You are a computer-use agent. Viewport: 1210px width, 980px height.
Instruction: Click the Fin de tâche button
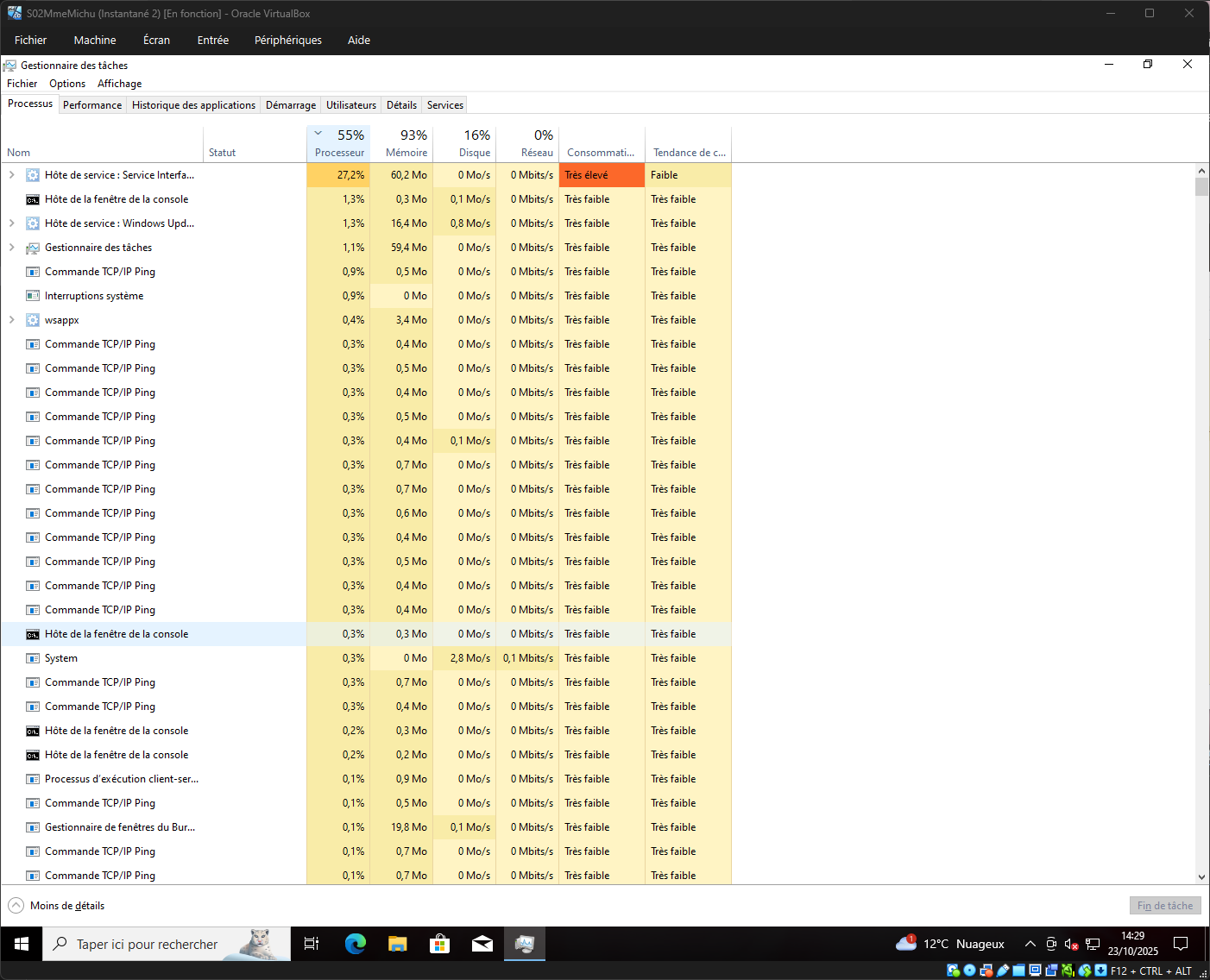(x=1164, y=906)
